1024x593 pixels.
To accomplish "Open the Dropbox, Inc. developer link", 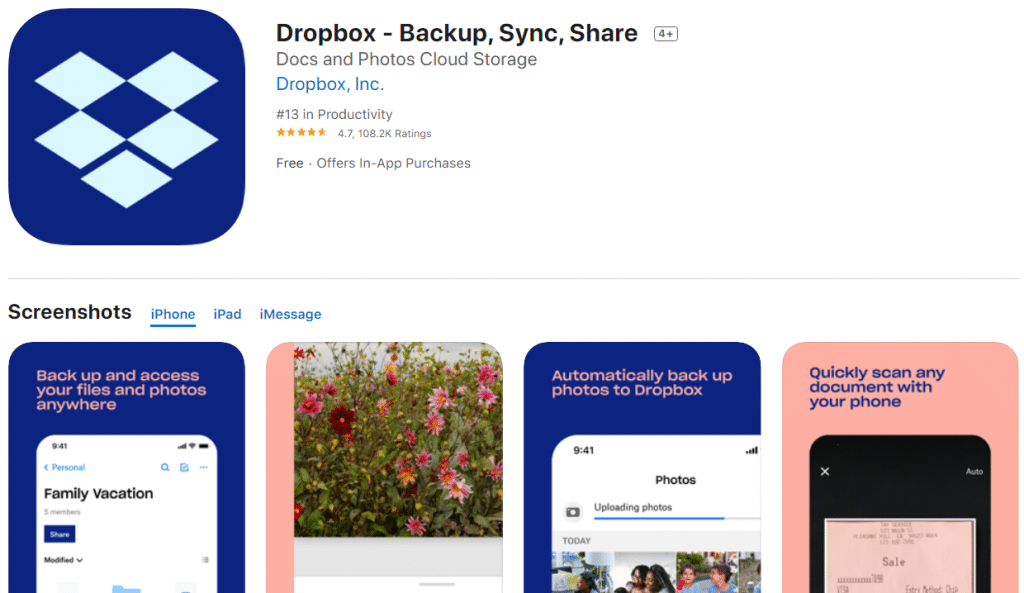I will coord(330,84).
